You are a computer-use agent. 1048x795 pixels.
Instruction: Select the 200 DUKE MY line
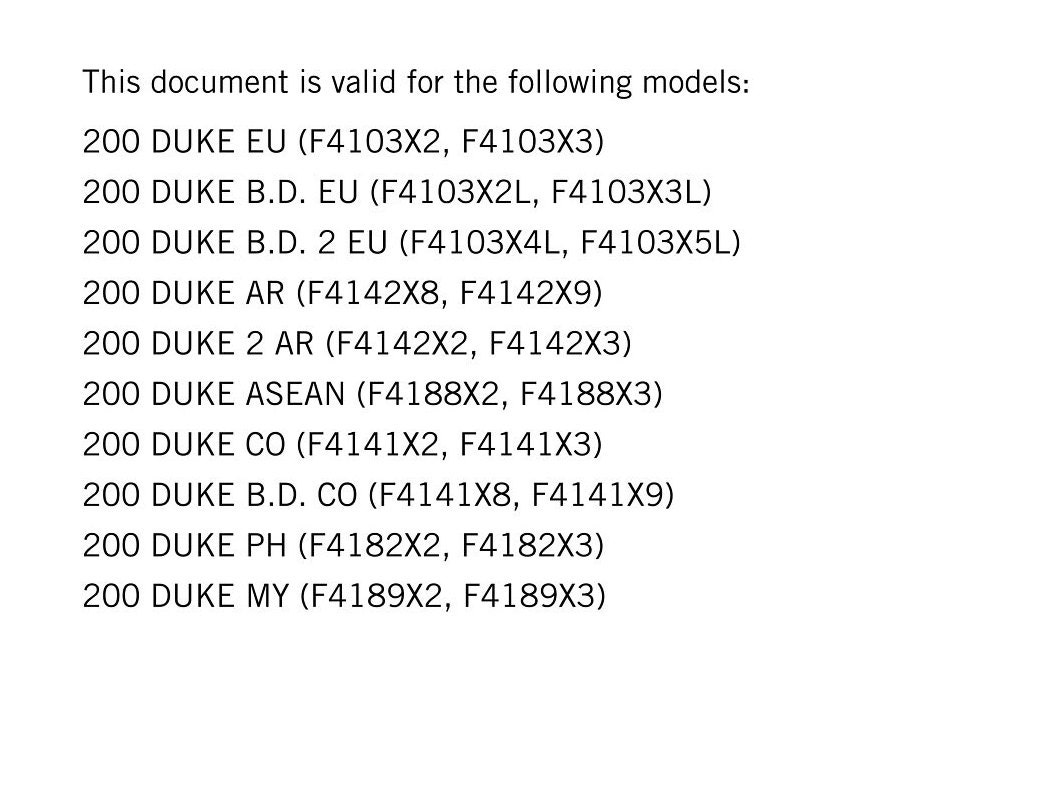tap(344, 596)
